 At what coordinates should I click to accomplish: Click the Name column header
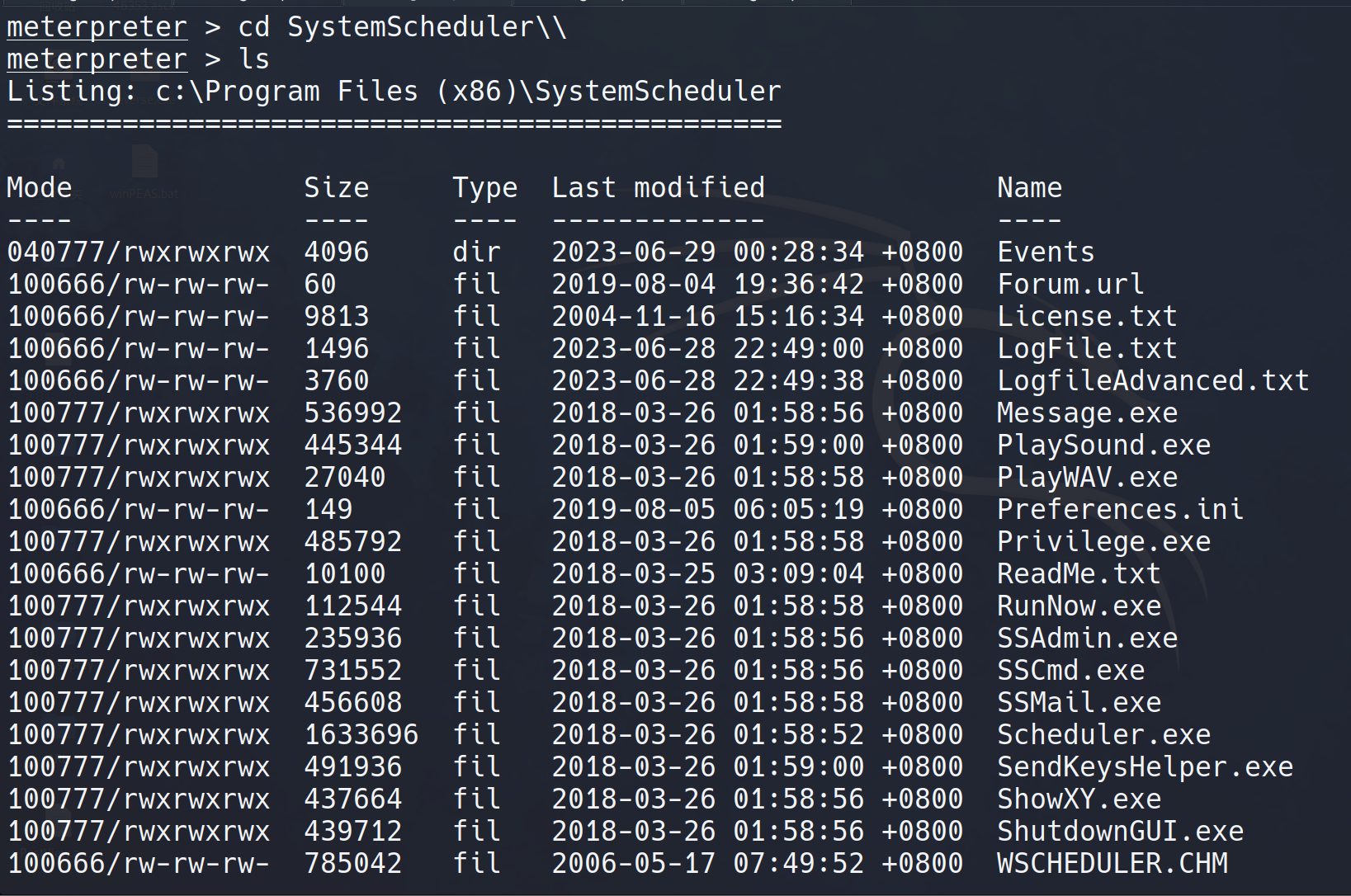(x=1028, y=188)
